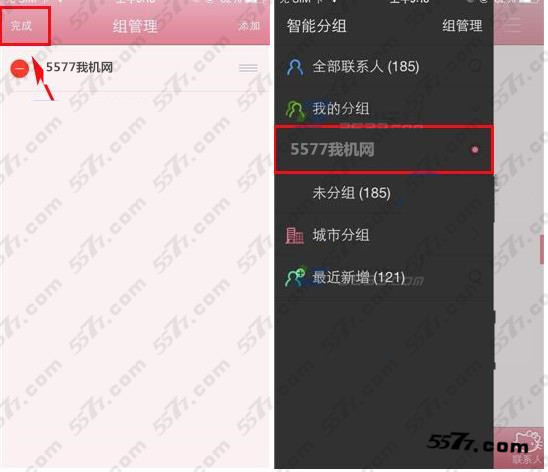Select 全部联系人 (185) entry
Screen dimensions: 548x472
384,67
